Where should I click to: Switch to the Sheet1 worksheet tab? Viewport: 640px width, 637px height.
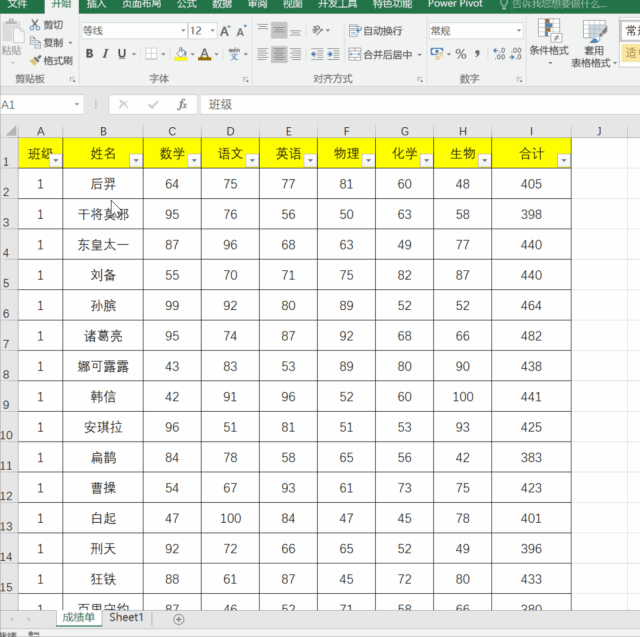click(x=126, y=618)
